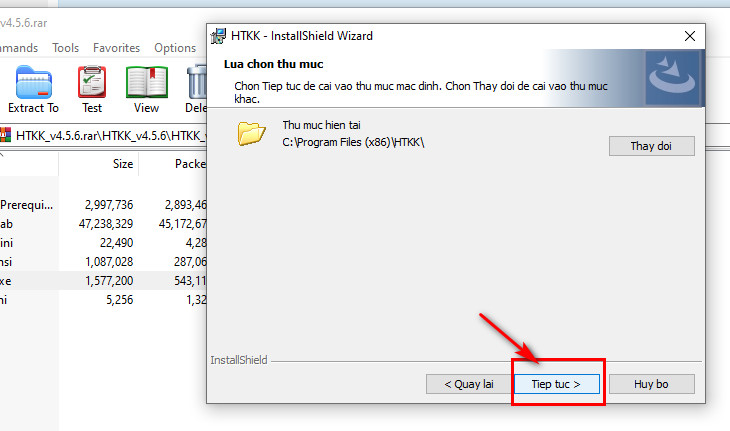Open the Tools menu
The height and width of the screenshot is (431, 730).
point(65,48)
